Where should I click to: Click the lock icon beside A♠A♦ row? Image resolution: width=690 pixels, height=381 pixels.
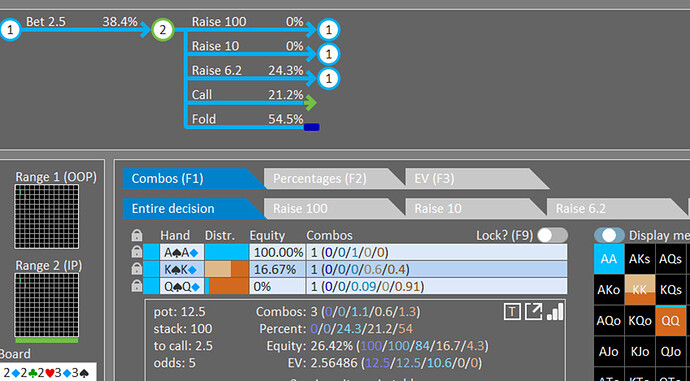[137, 252]
